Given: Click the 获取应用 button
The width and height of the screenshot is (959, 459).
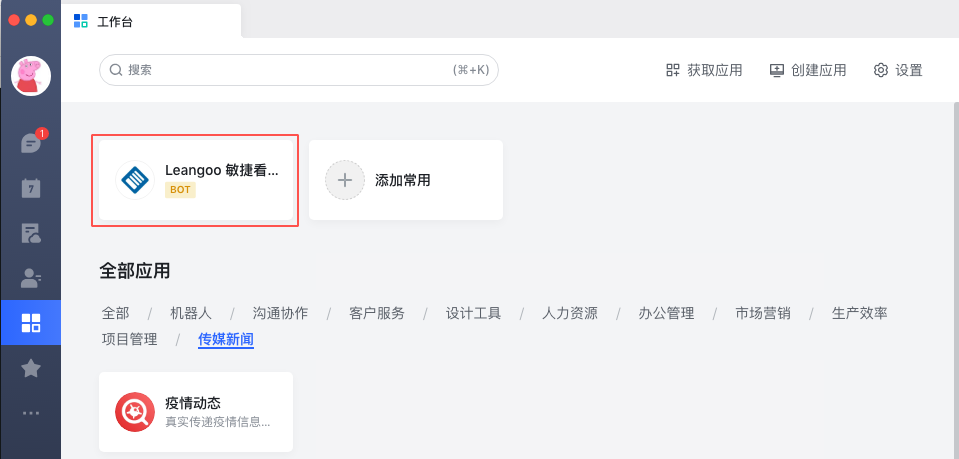Looking at the screenshot, I should coord(704,70).
